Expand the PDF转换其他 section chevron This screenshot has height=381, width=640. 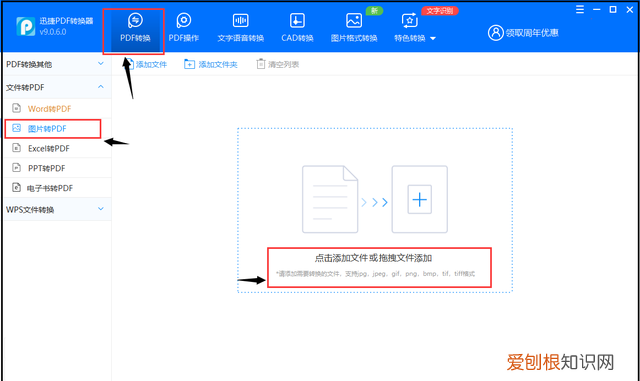(x=101, y=64)
